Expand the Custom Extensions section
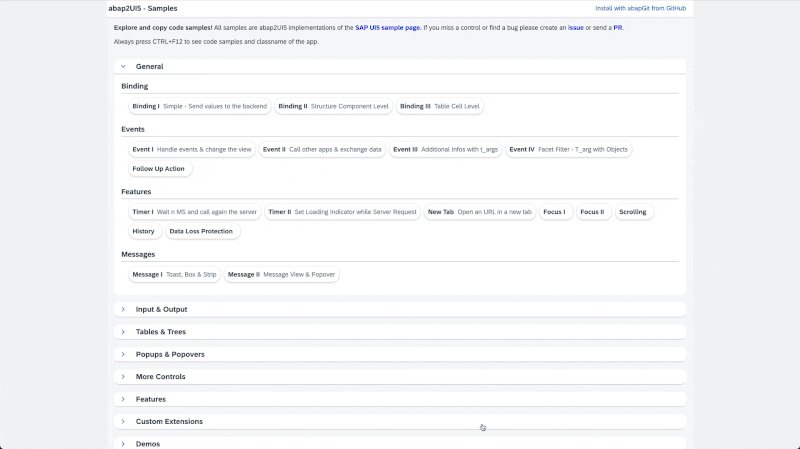The image size is (800, 449). [400, 421]
